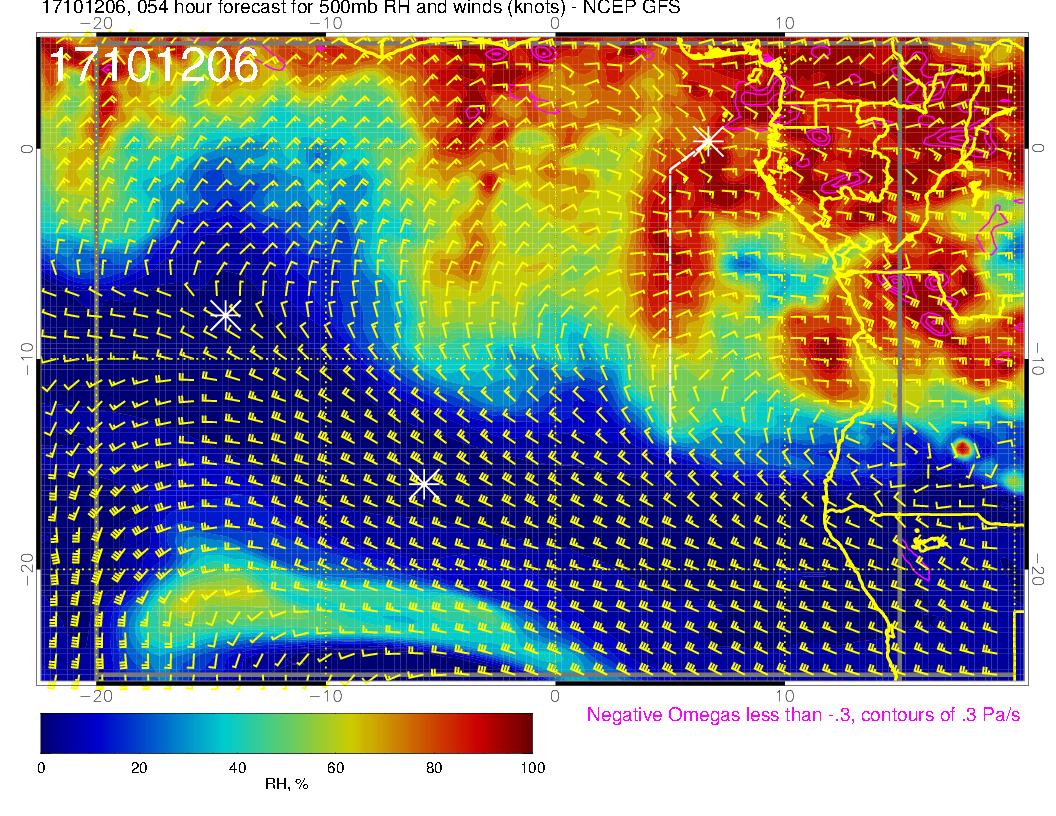Click the 'RH, %' colorbar label
This screenshot has height=816, width=1056.
click(x=286, y=784)
